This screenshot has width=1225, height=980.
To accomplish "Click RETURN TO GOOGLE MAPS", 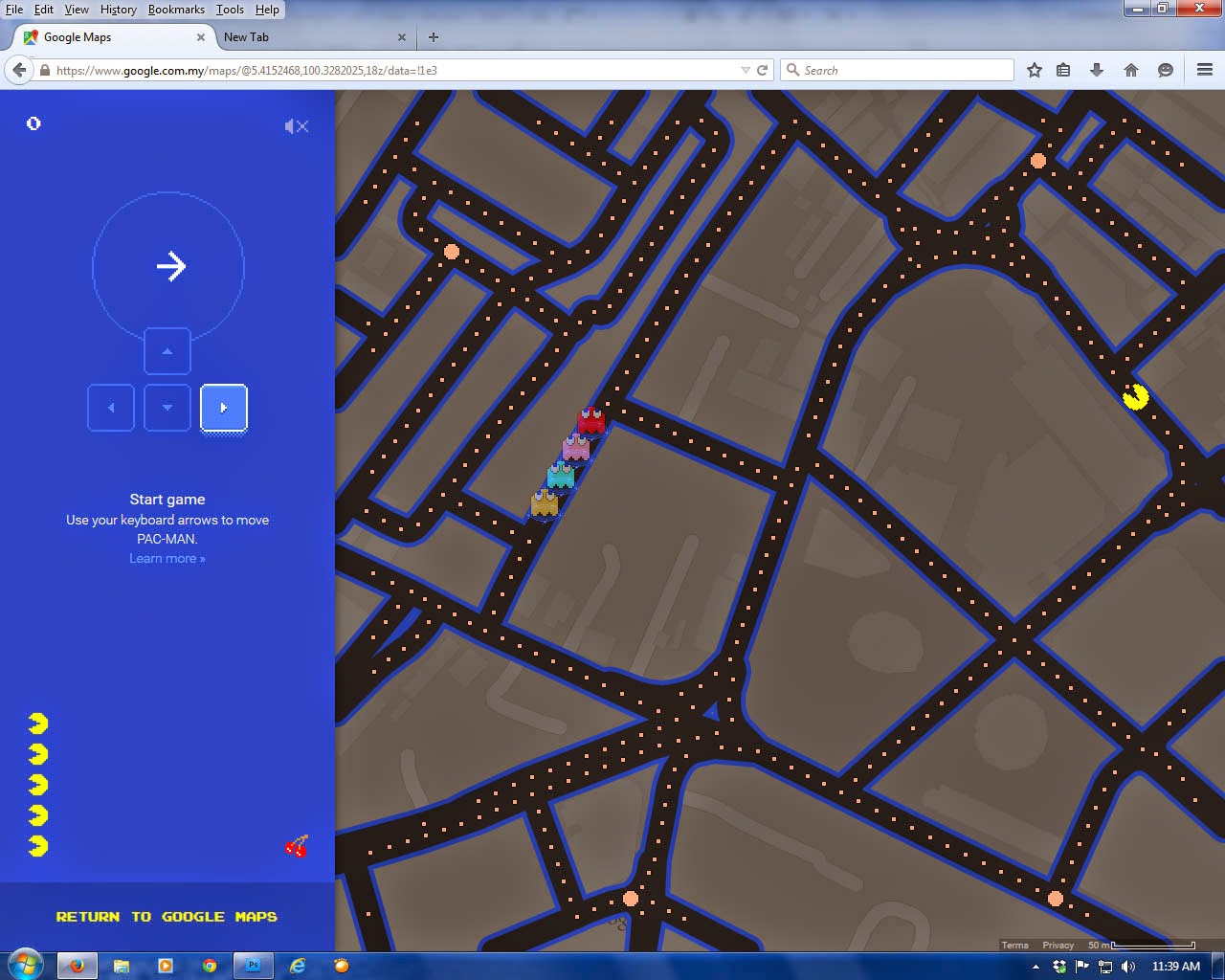I will click(167, 917).
